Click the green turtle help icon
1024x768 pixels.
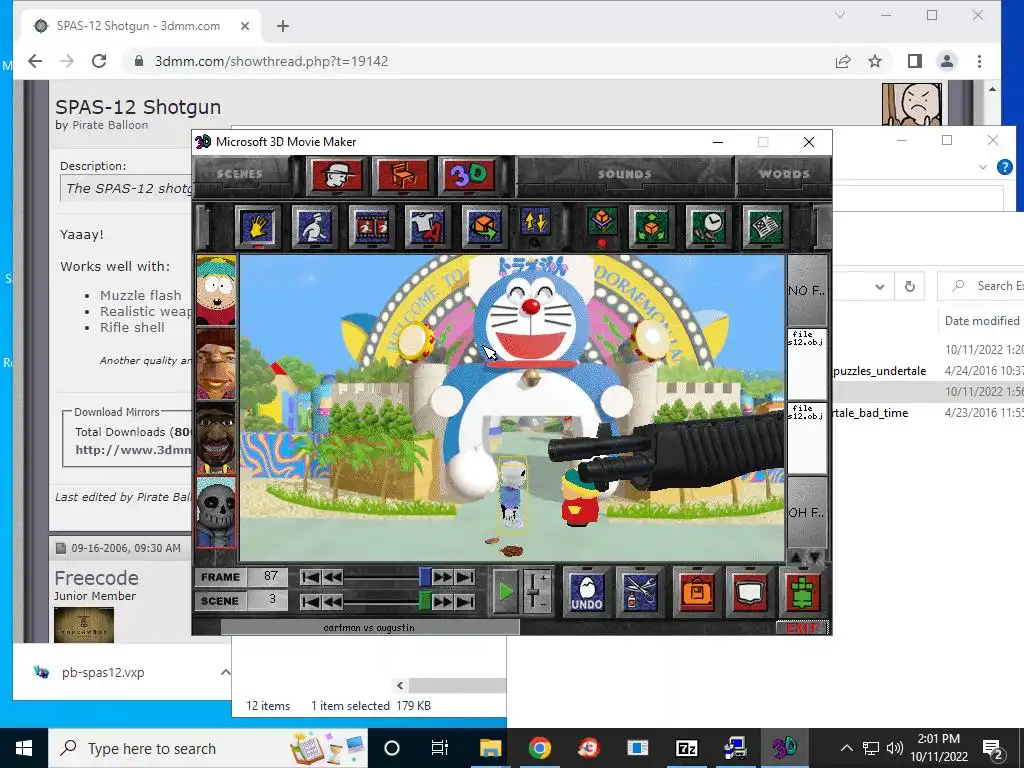pyautogui.click(x=803, y=592)
